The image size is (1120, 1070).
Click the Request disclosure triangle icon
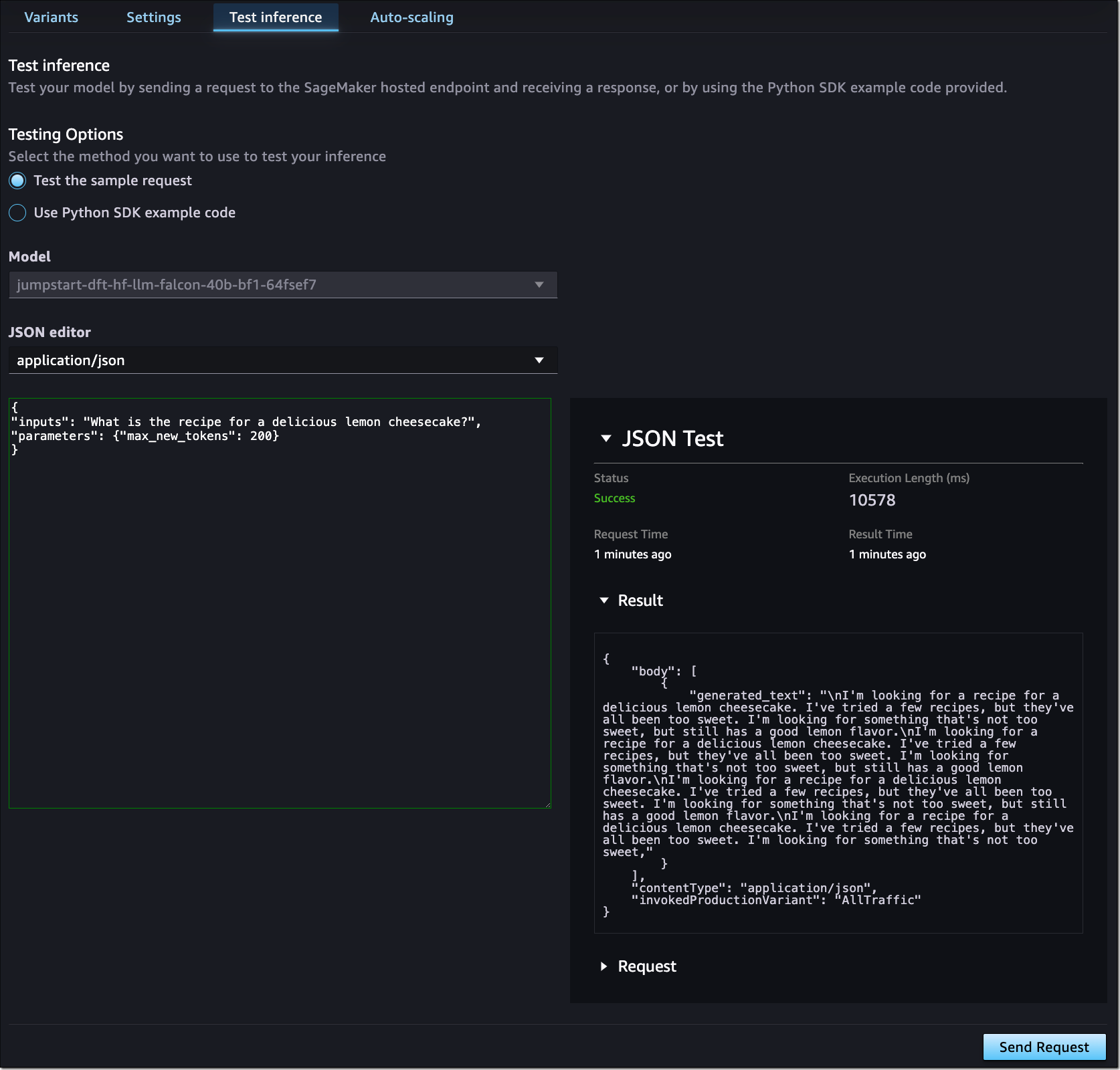[604, 966]
